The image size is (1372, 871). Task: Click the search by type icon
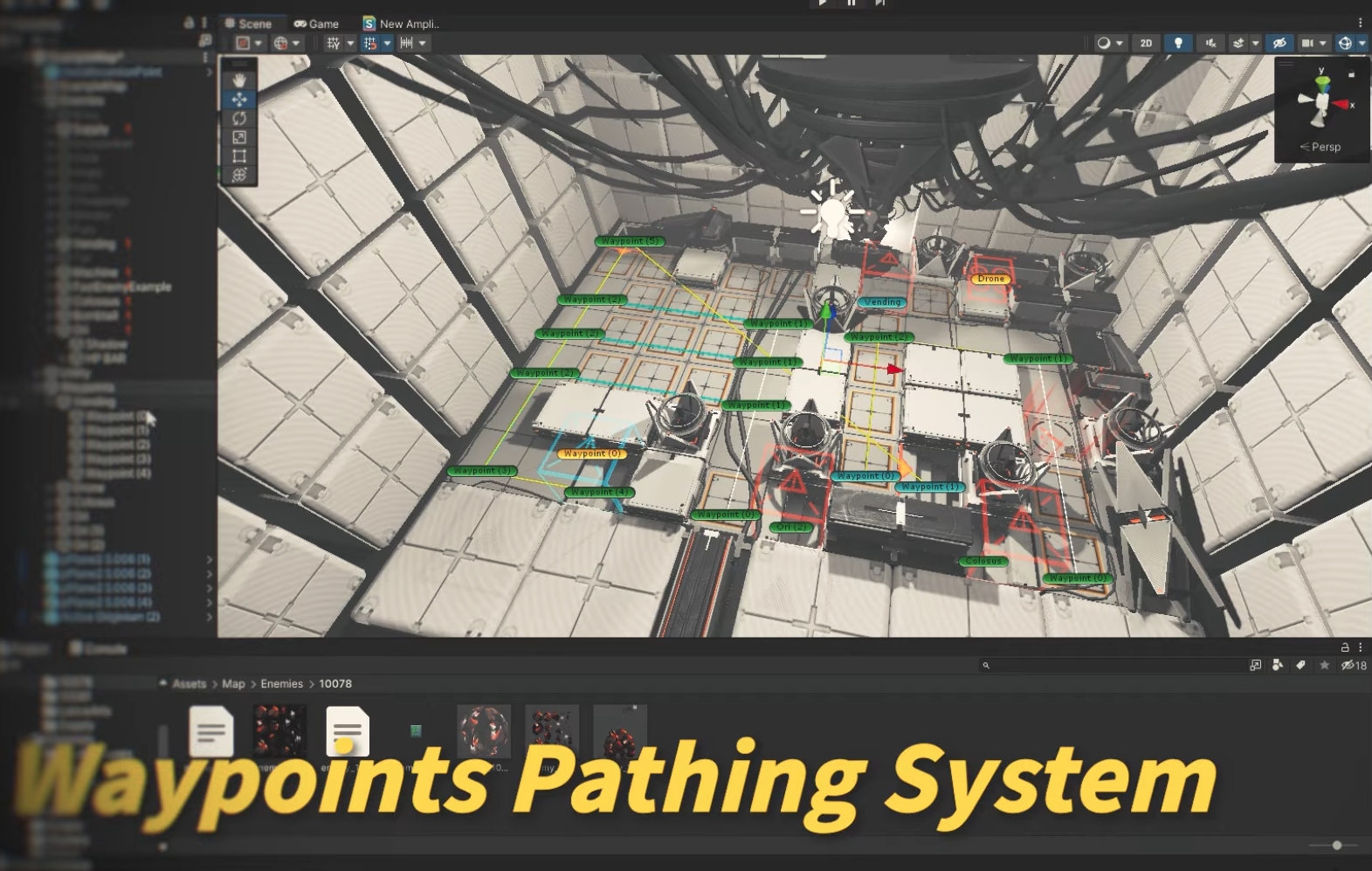[x=1278, y=665]
